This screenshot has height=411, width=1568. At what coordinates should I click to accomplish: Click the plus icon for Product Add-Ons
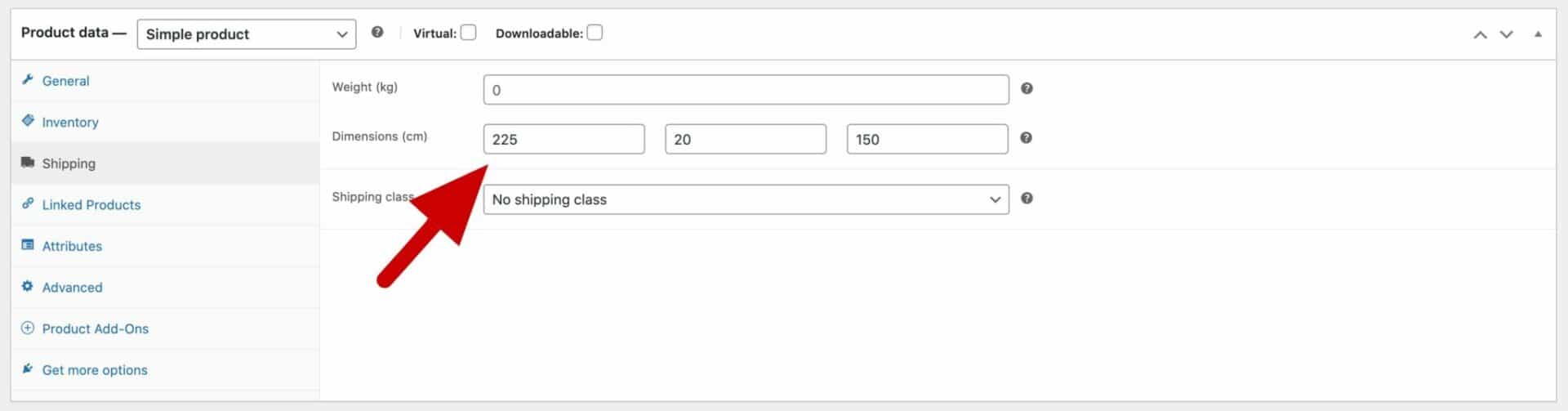[28, 328]
